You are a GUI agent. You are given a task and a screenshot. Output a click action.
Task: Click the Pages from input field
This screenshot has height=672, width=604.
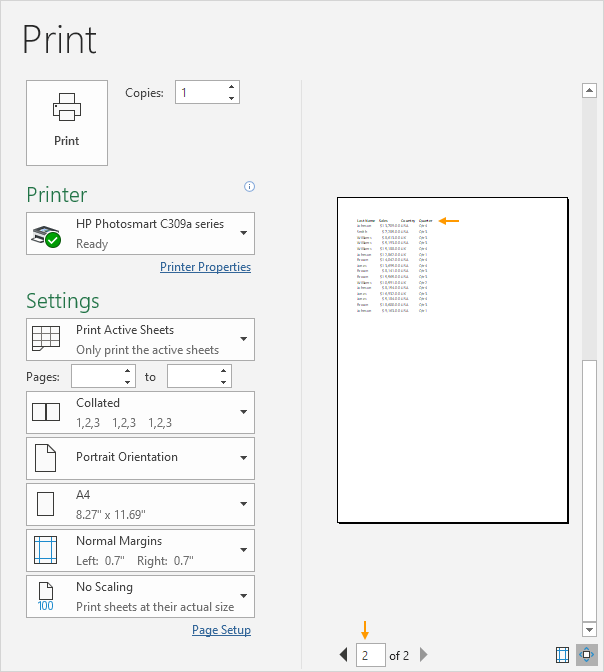pos(97,376)
